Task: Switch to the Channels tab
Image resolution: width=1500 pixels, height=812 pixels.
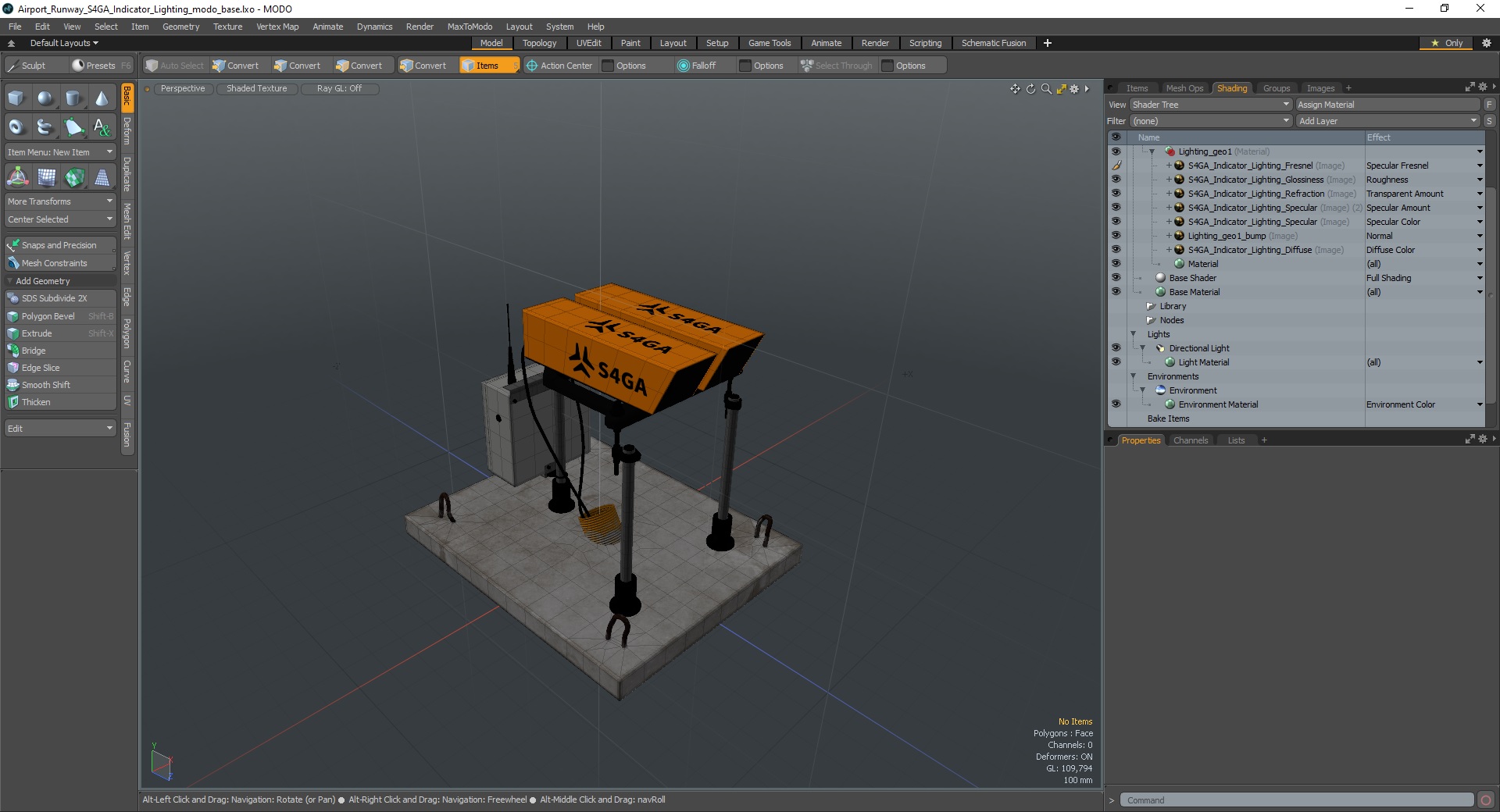Action: (1191, 440)
